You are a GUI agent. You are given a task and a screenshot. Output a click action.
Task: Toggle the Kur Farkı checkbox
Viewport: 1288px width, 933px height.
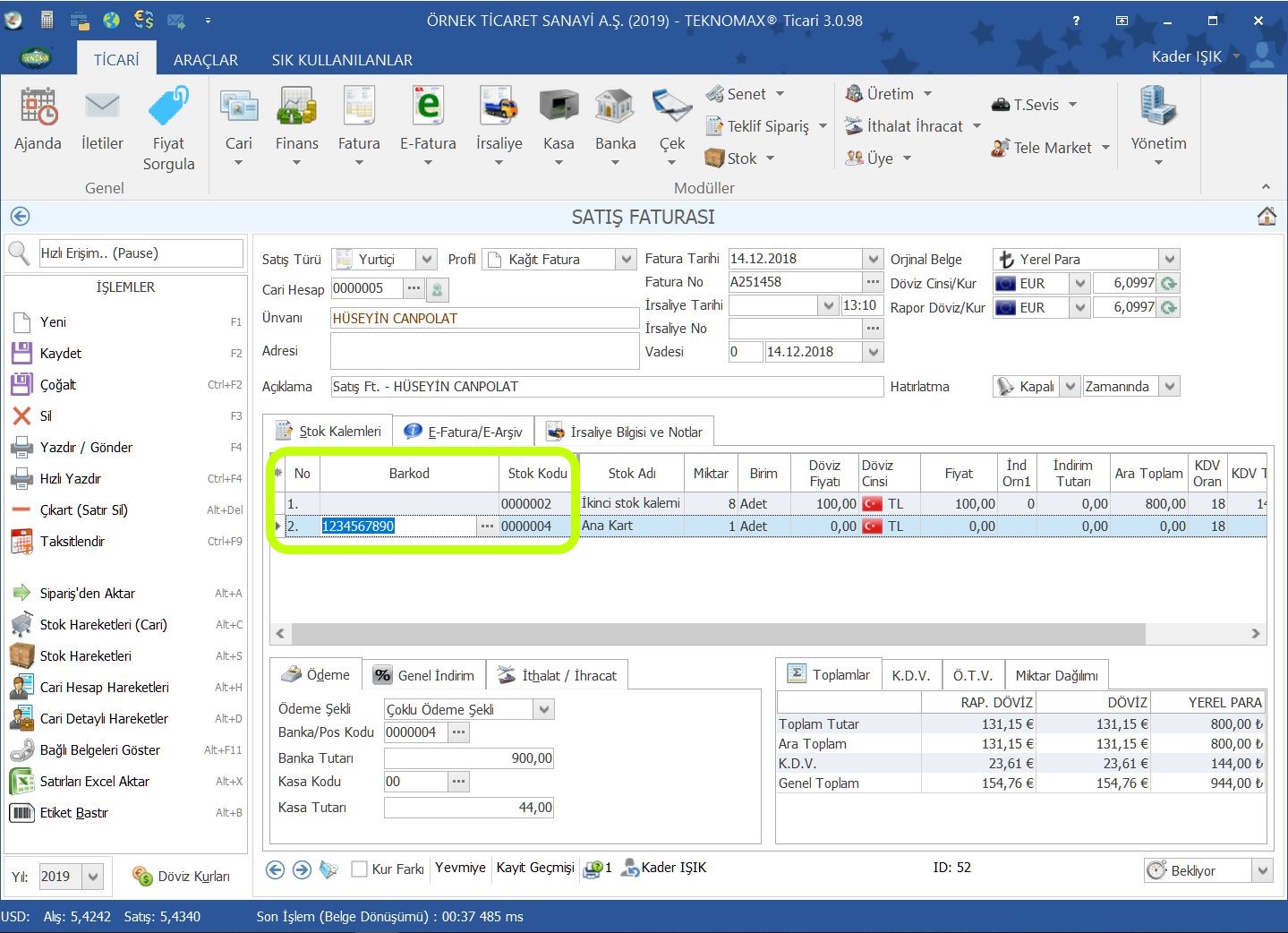pos(360,869)
